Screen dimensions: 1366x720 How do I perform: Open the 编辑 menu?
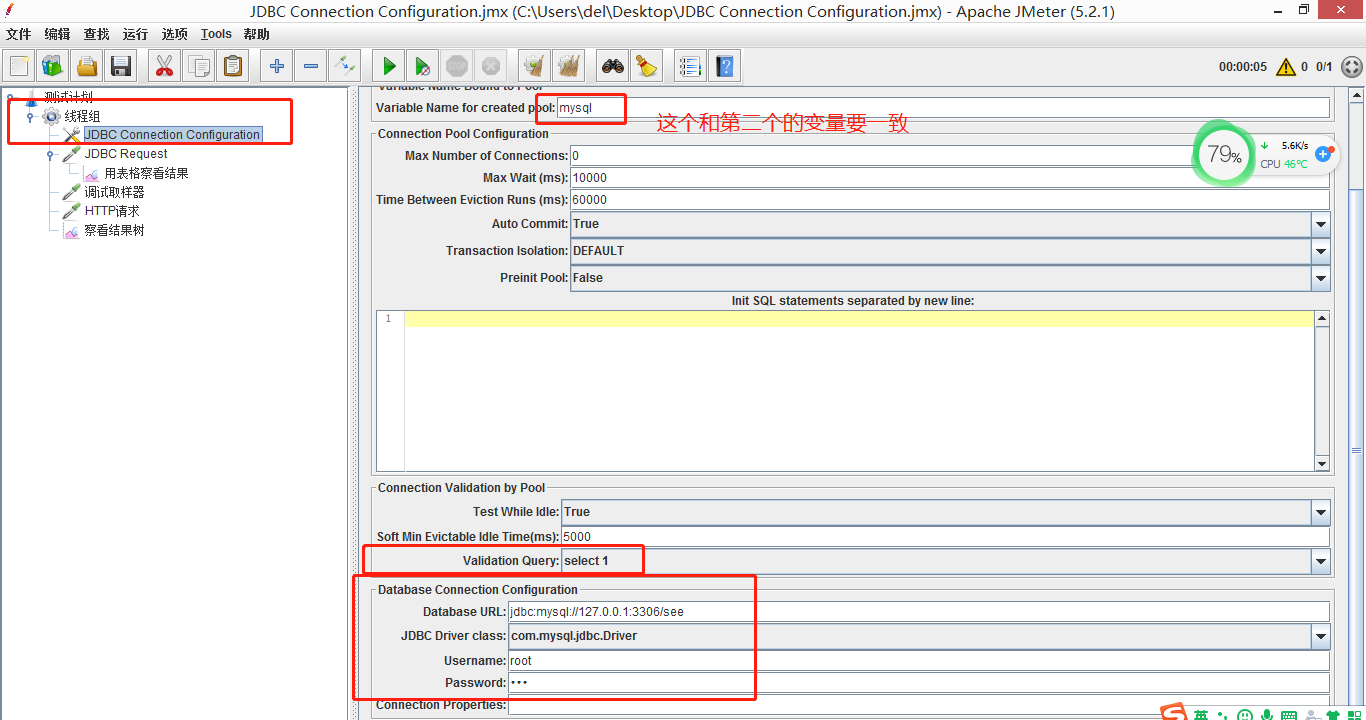(x=57, y=34)
